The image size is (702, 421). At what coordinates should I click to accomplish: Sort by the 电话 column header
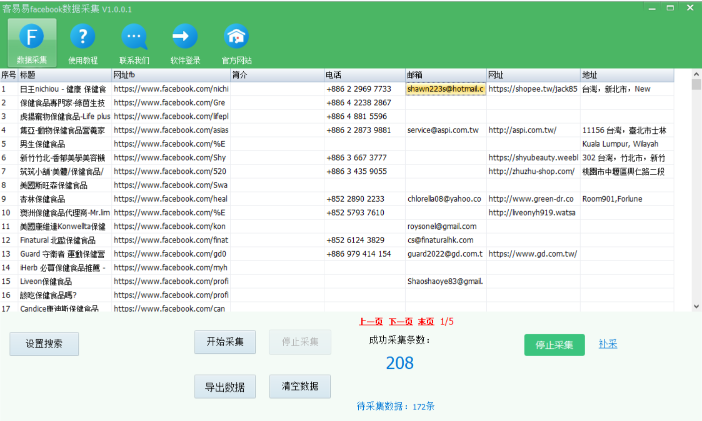tap(364, 75)
